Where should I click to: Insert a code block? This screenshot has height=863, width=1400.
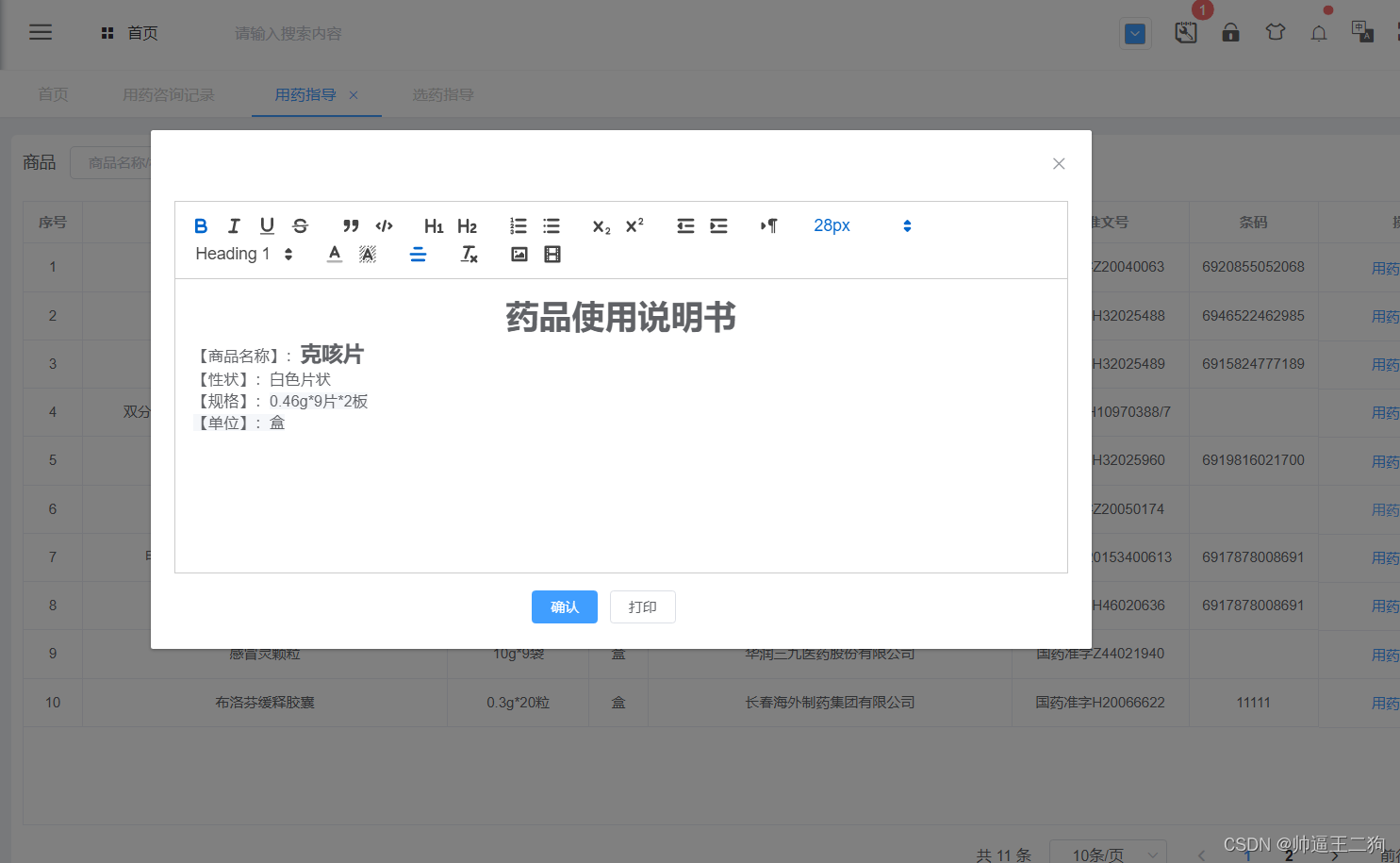point(384,225)
